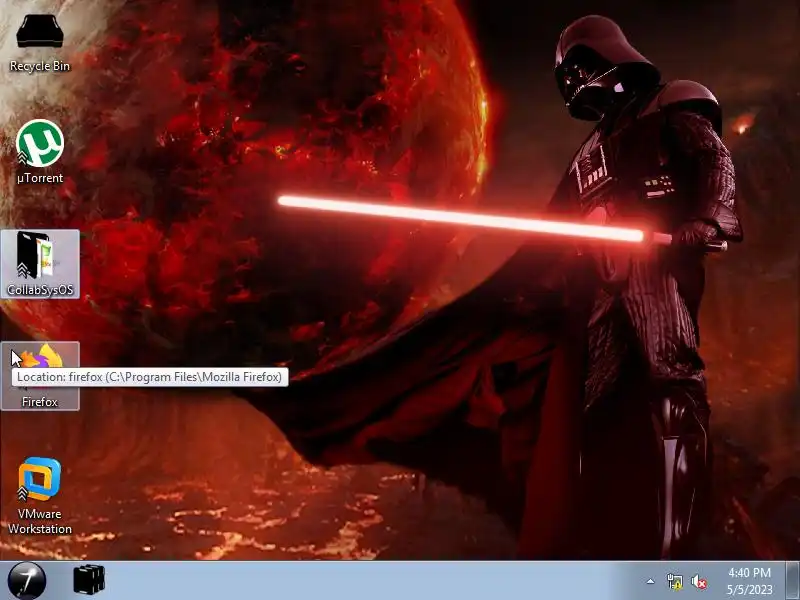Open the pinned black folders taskbar item

[89, 580]
